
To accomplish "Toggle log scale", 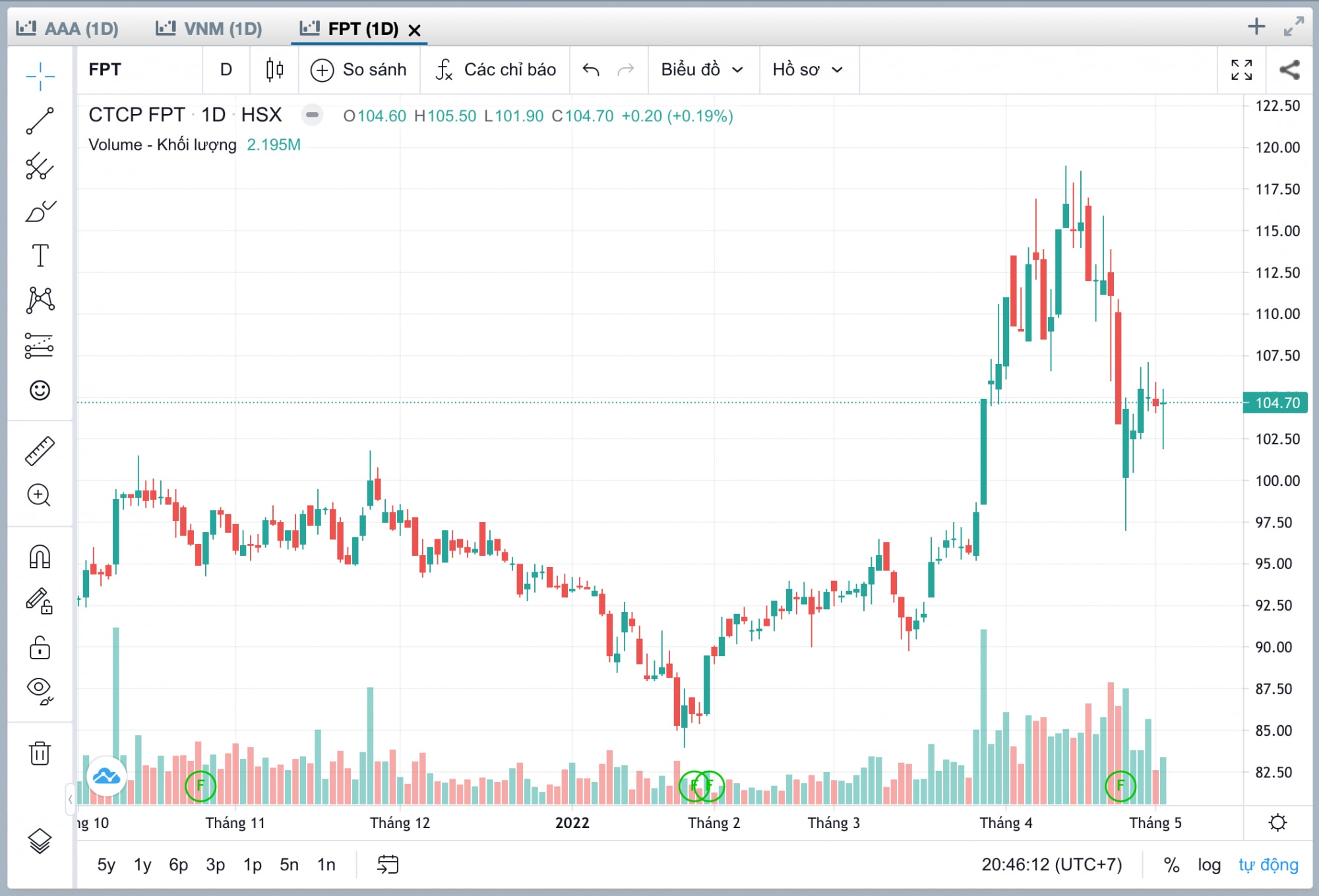I will [x=1209, y=864].
